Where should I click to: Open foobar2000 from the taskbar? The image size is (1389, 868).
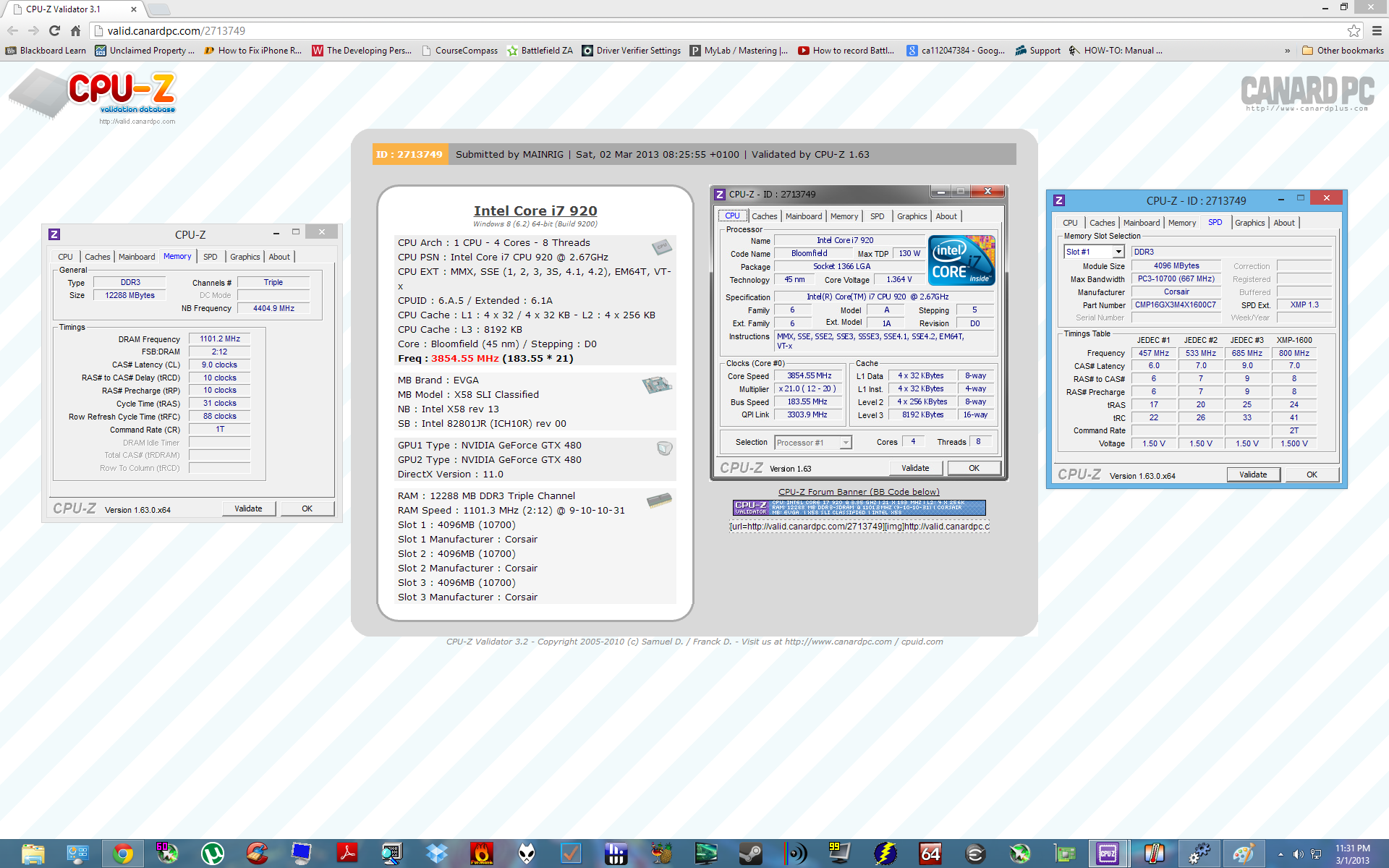coord(526,854)
